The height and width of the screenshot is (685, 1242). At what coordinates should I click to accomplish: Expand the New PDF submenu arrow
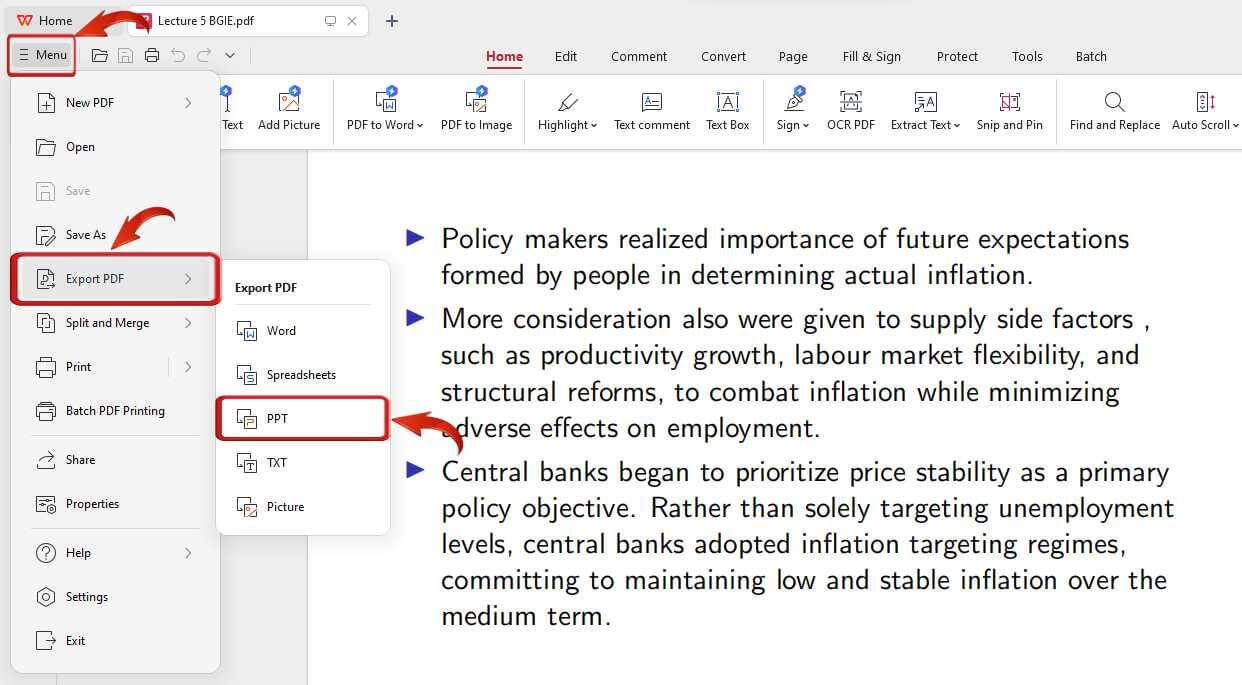(x=188, y=102)
